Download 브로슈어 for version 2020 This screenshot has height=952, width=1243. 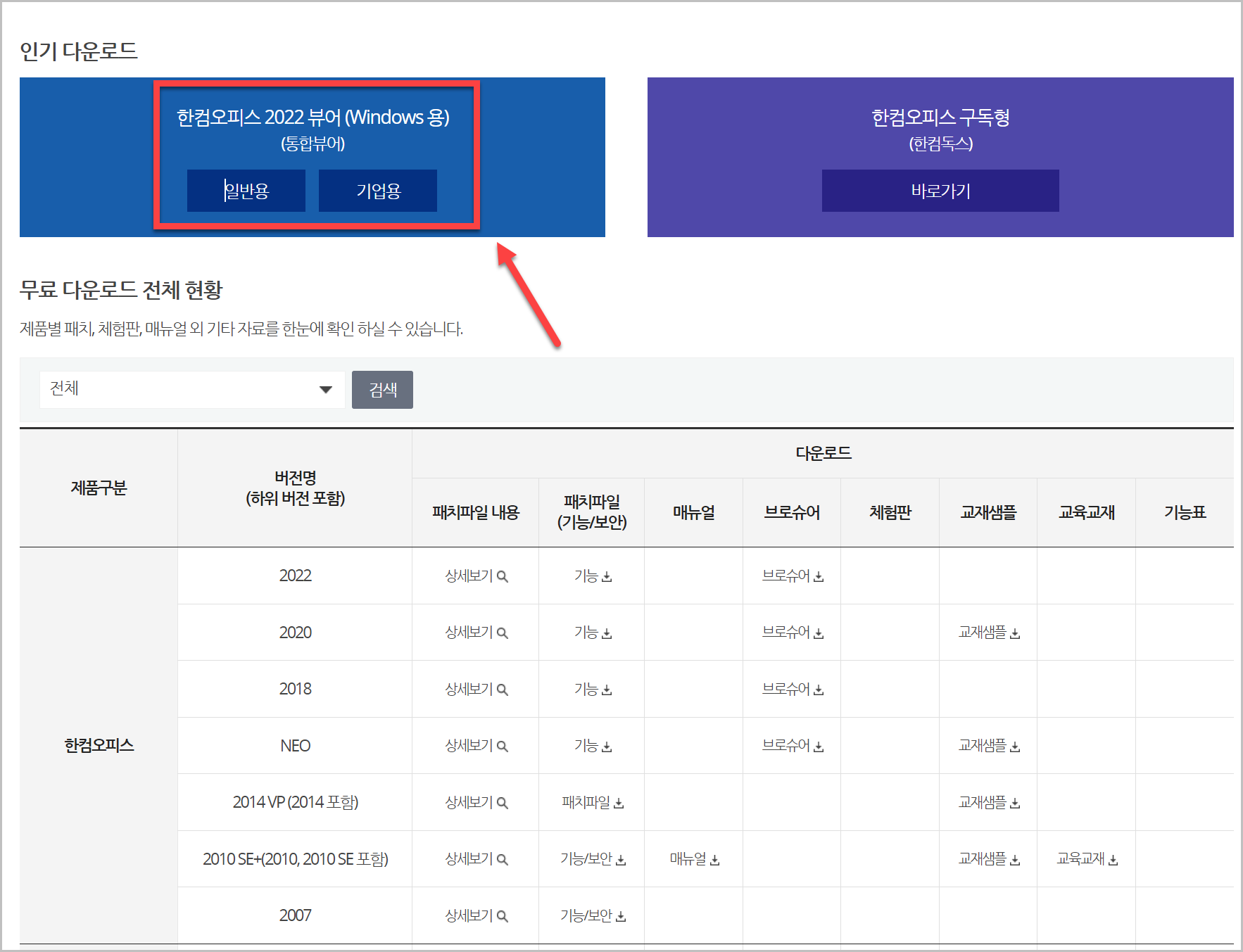(793, 633)
